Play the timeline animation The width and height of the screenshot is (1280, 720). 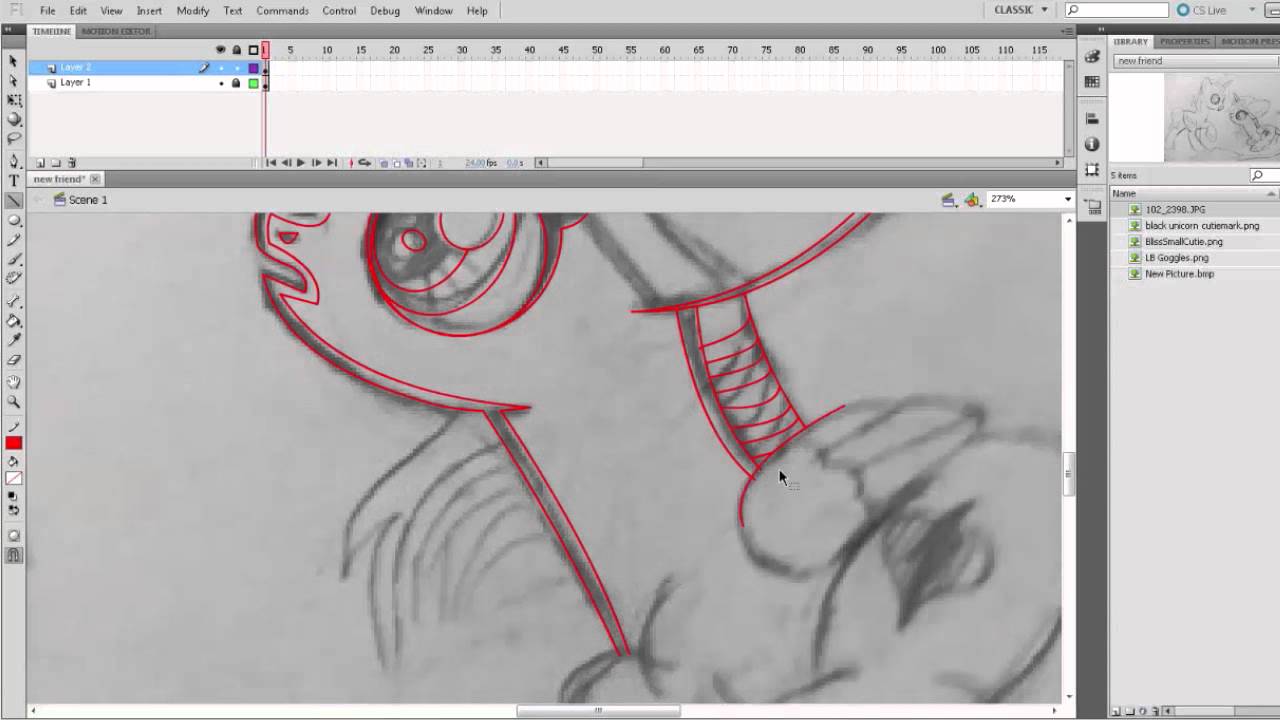pos(301,163)
